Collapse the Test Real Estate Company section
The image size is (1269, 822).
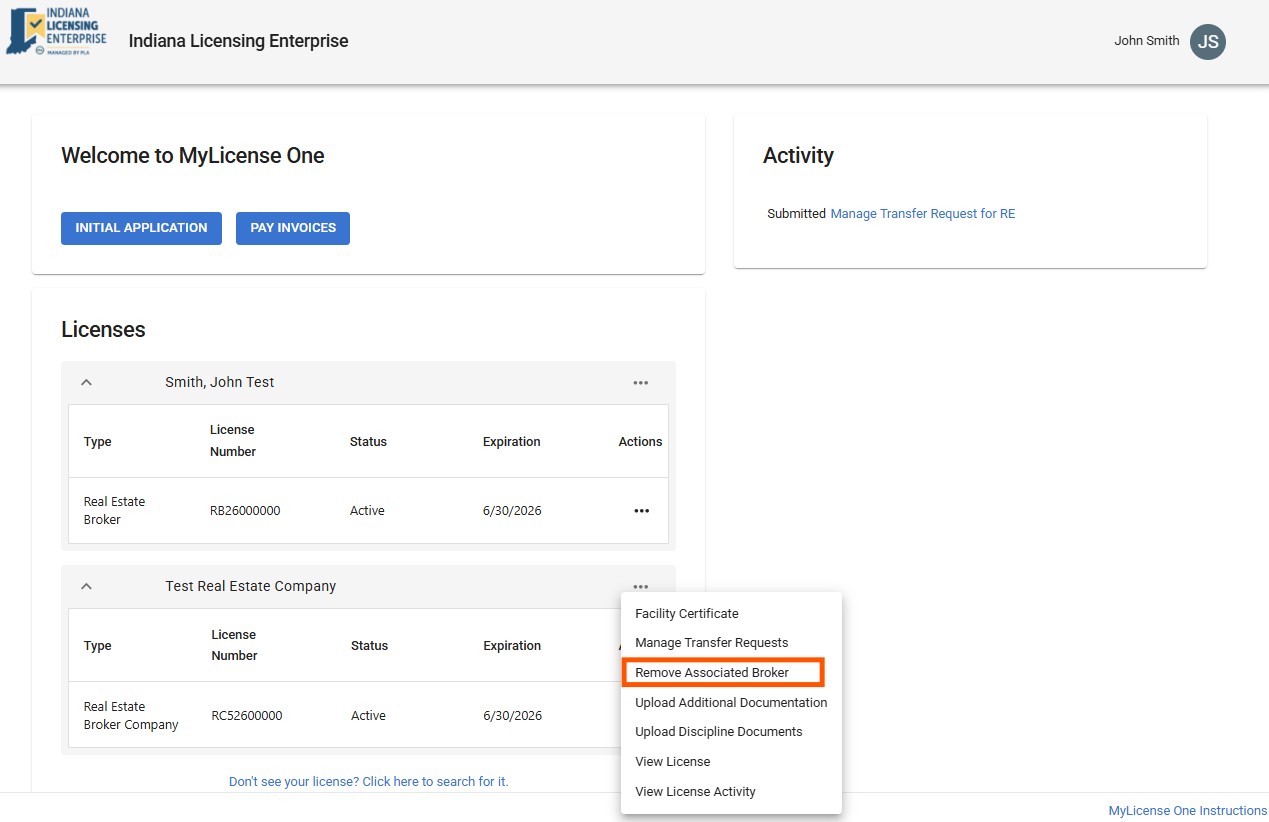[87, 587]
